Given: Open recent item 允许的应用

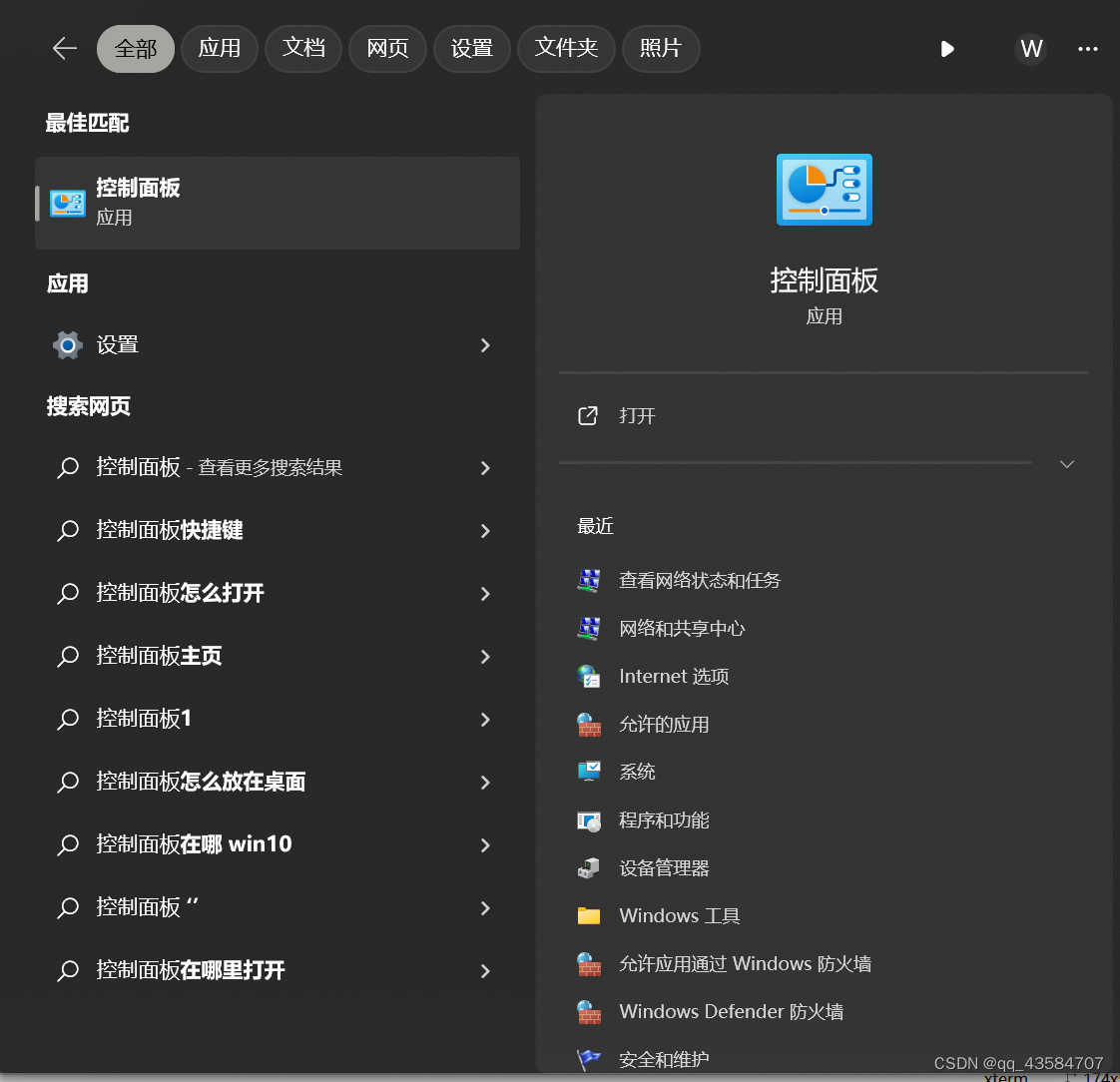Looking at the screenshot, I should [664, 725].
